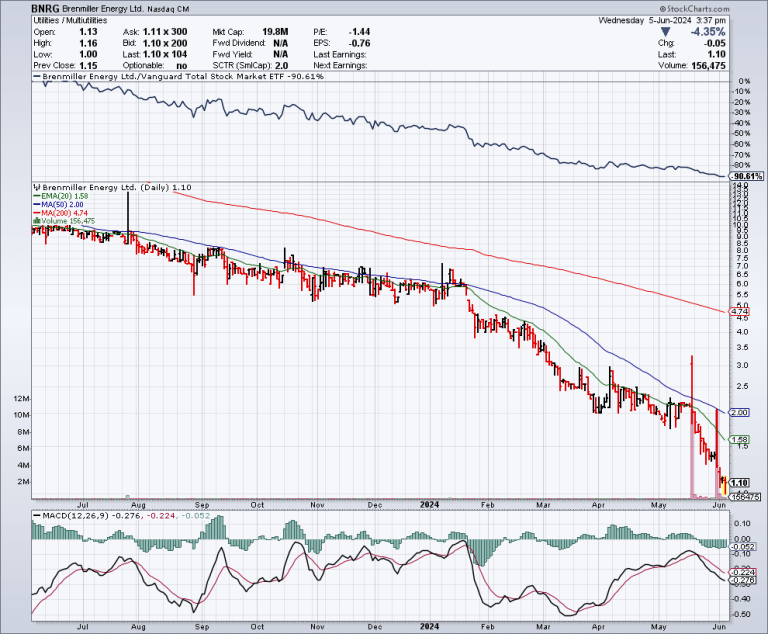Click the Nov label on MACD panel axis
Viewport: 768px width, 634px height.
click(317, 627)
